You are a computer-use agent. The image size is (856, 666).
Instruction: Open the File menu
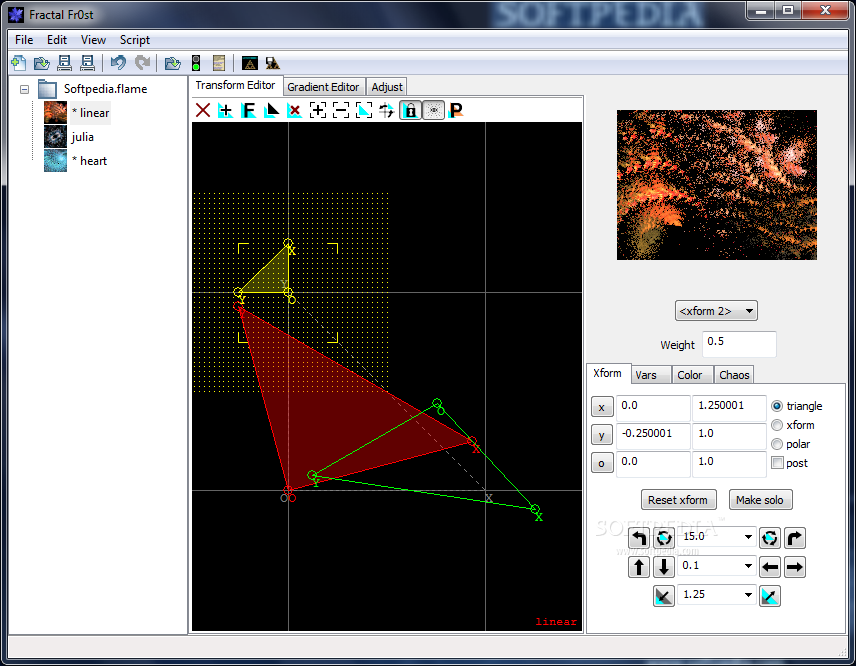pos(24,40)
